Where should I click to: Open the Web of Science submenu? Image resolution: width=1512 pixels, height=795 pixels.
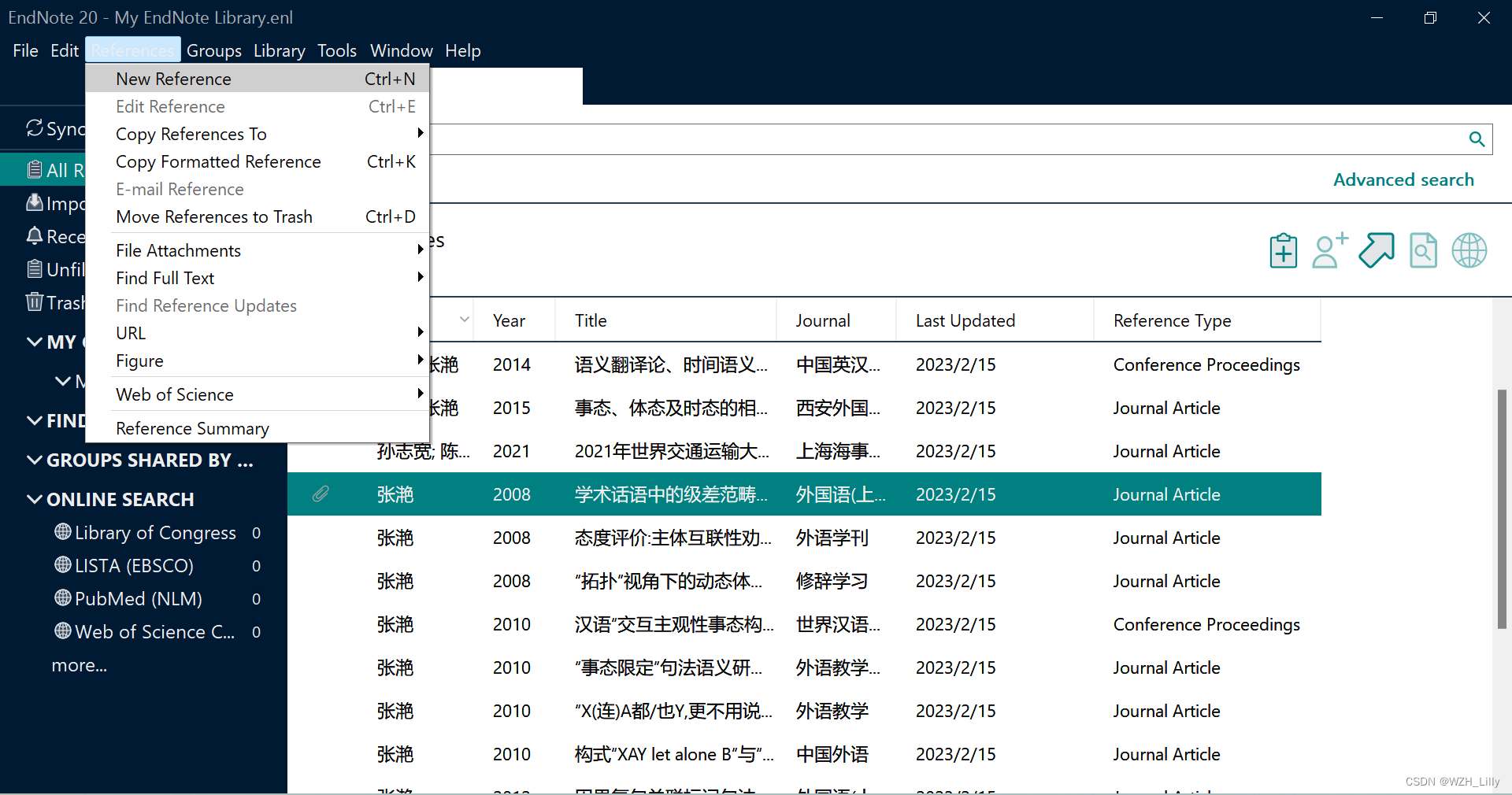258,394
